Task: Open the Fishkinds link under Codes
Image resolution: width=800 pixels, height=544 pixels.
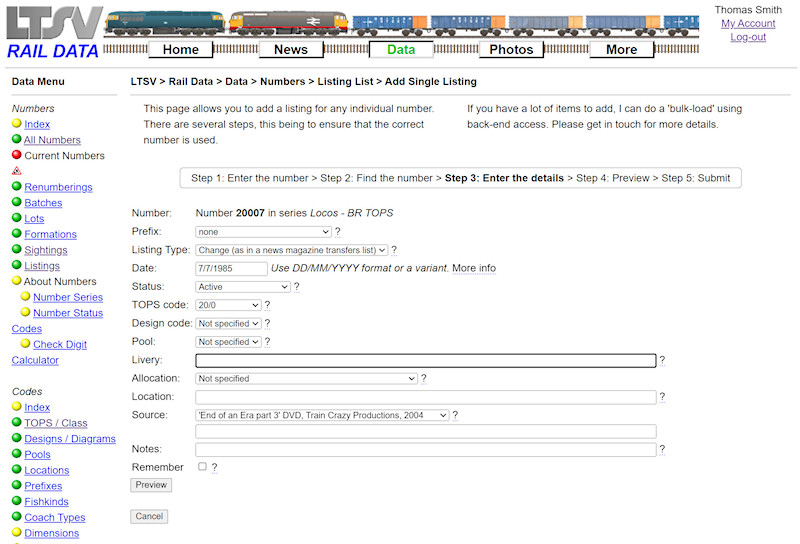Action: (46, 502)
